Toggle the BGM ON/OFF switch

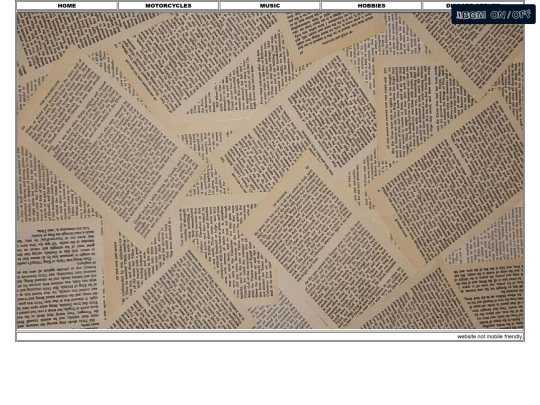tap(493, 14)
